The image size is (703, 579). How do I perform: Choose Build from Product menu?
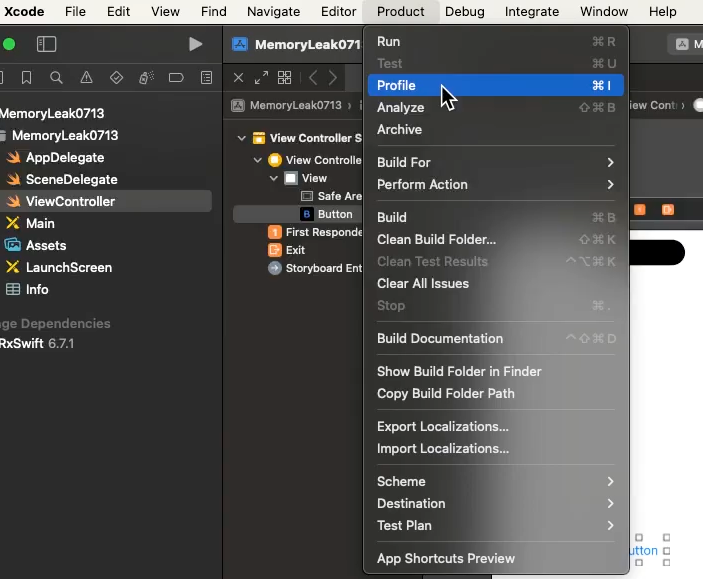[496, 218]
